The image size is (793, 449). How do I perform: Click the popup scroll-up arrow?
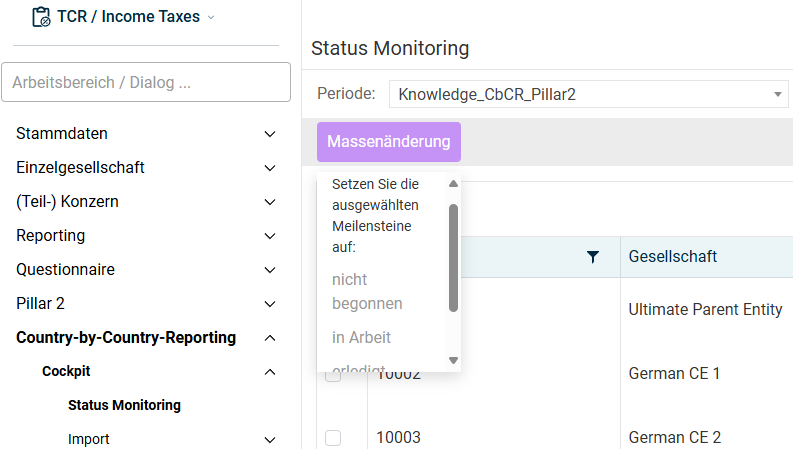453,184
